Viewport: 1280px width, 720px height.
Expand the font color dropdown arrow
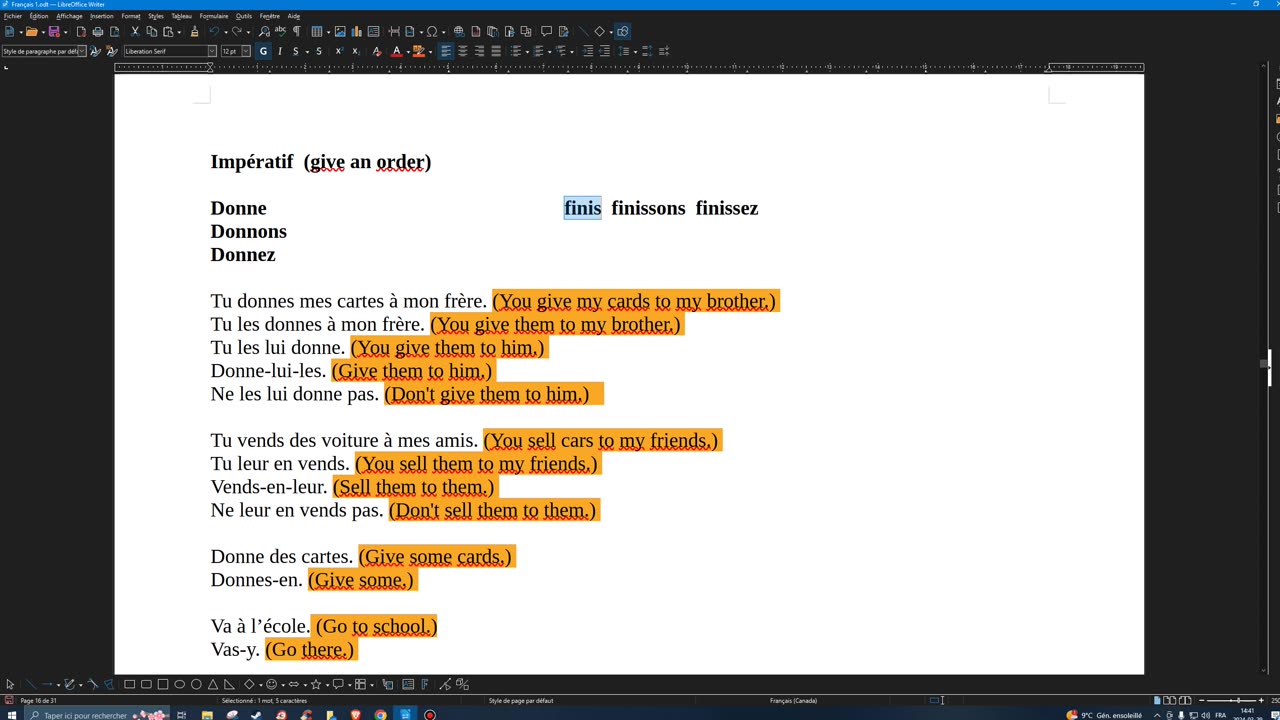(408, 51)
